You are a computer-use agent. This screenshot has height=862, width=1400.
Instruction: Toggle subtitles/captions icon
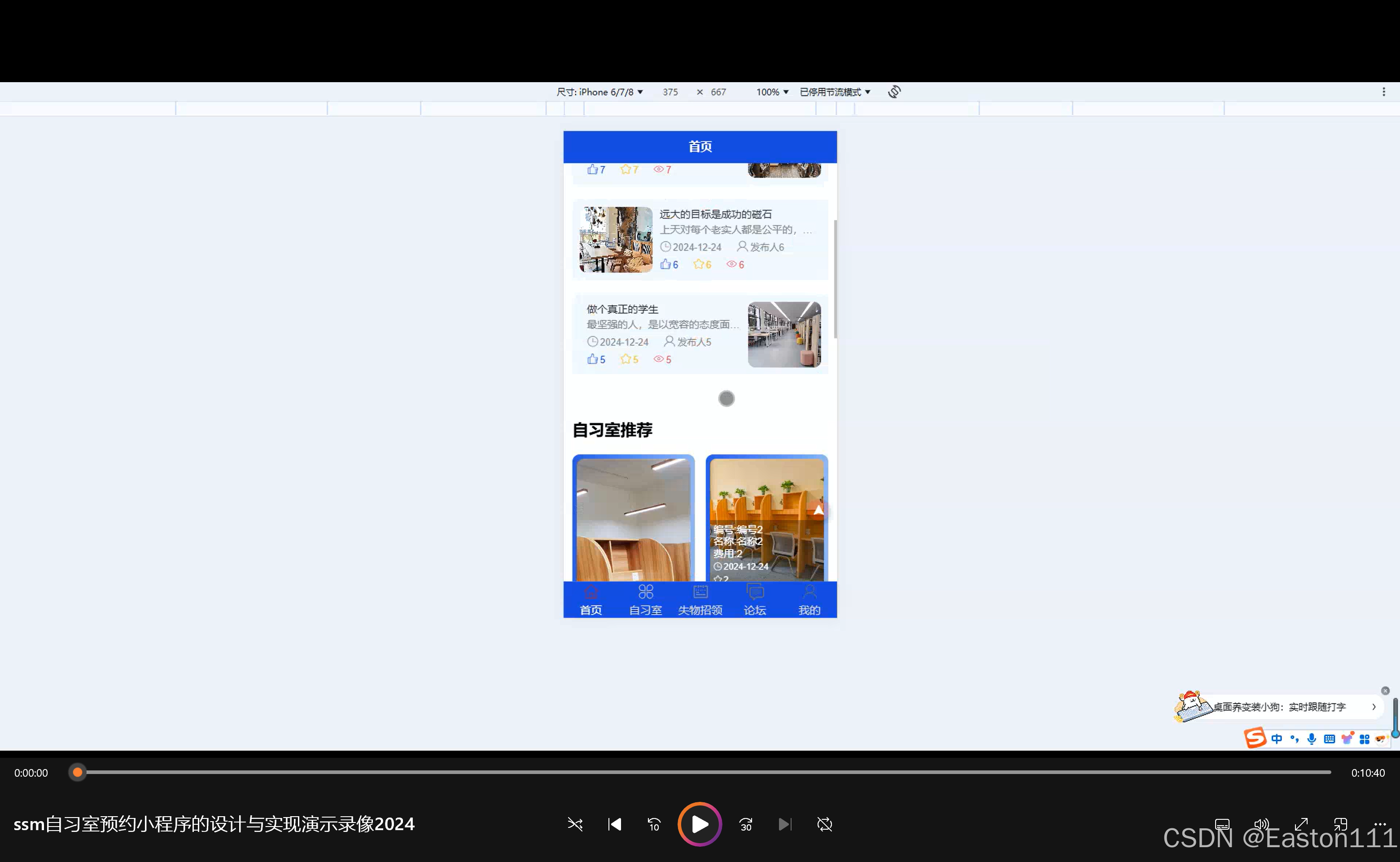(1222, 824)
